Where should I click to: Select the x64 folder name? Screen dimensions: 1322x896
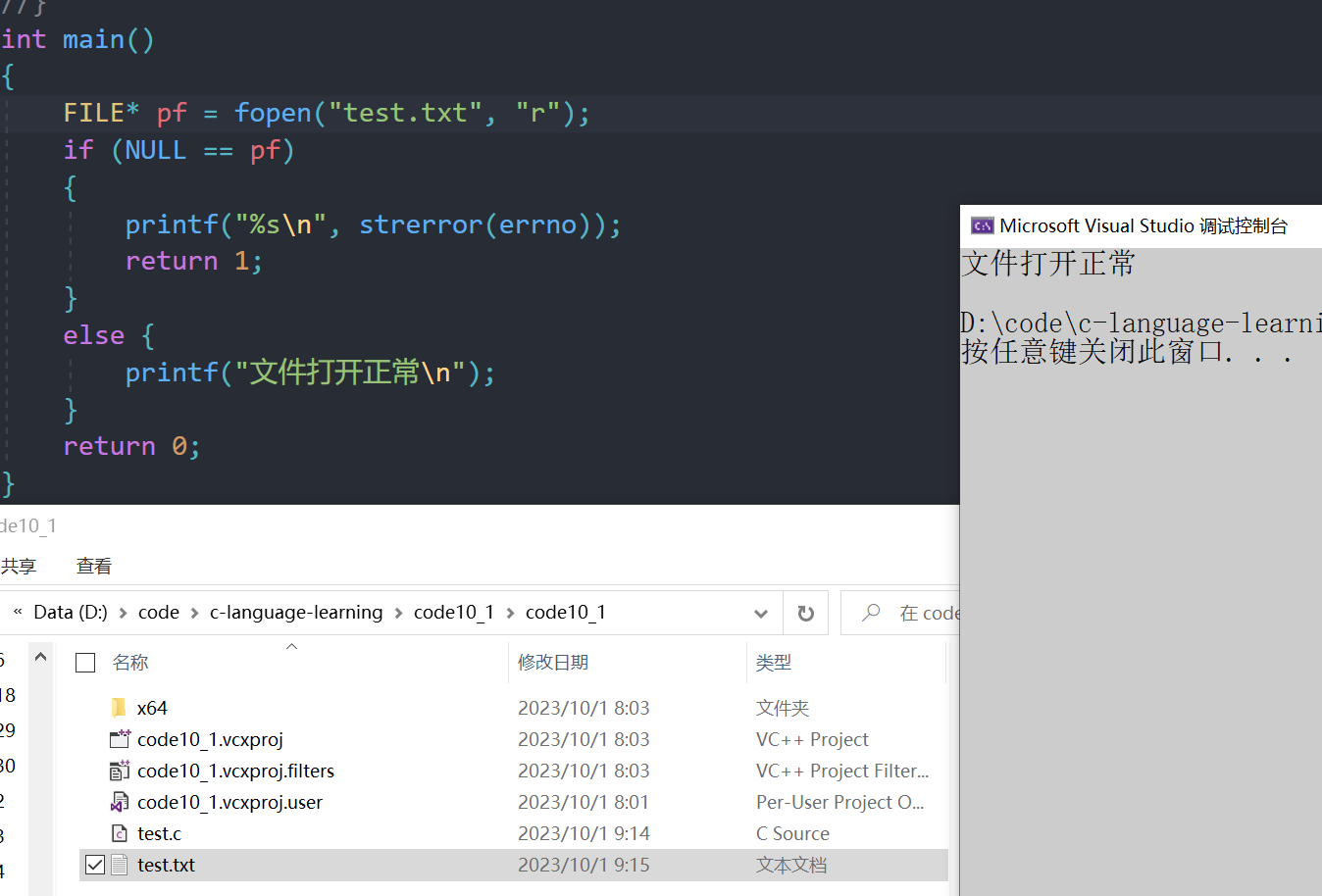pyautogui.click(x=152, y=708)
